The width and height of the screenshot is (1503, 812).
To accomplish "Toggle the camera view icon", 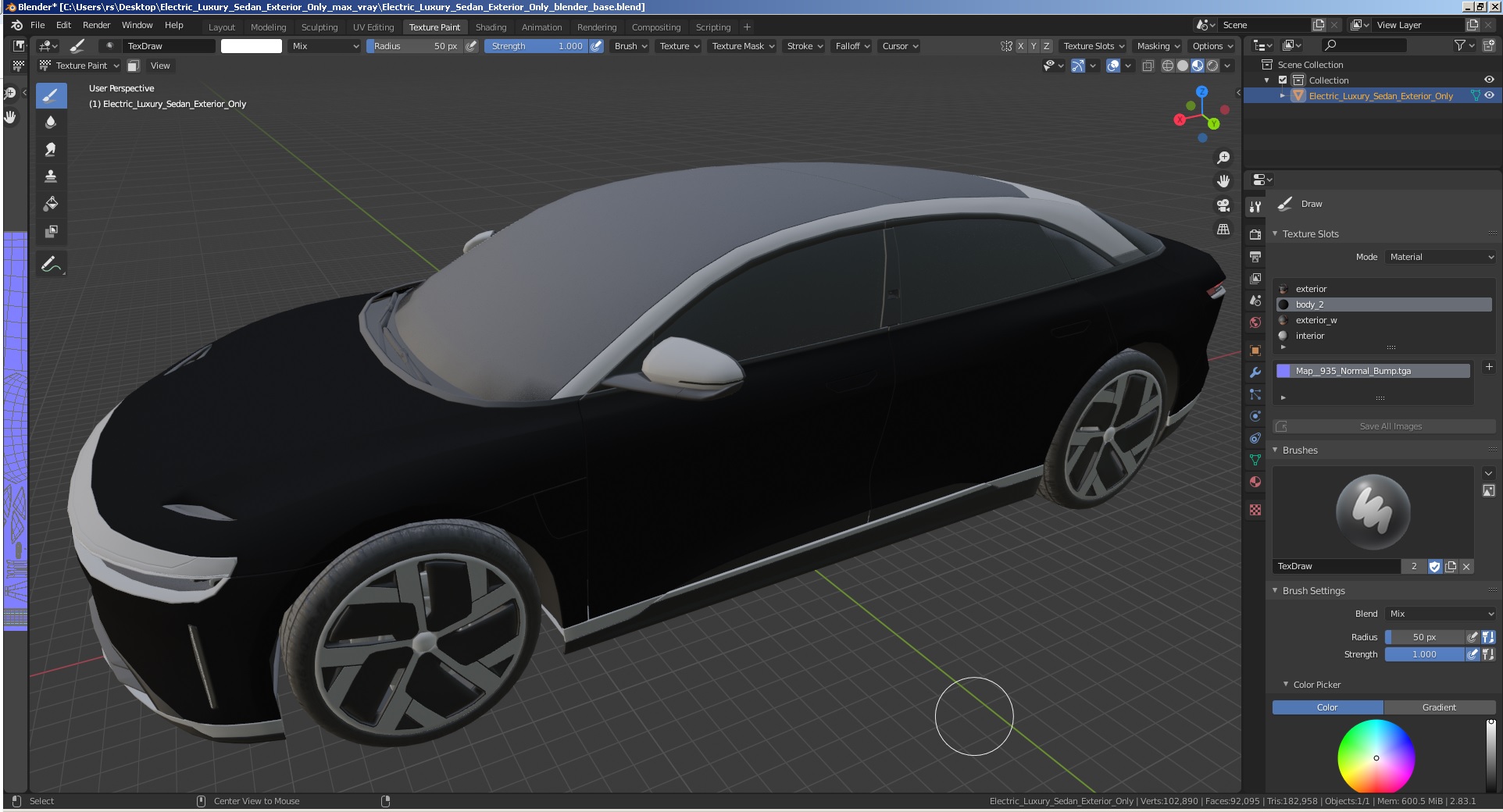I will point(1223,205).
